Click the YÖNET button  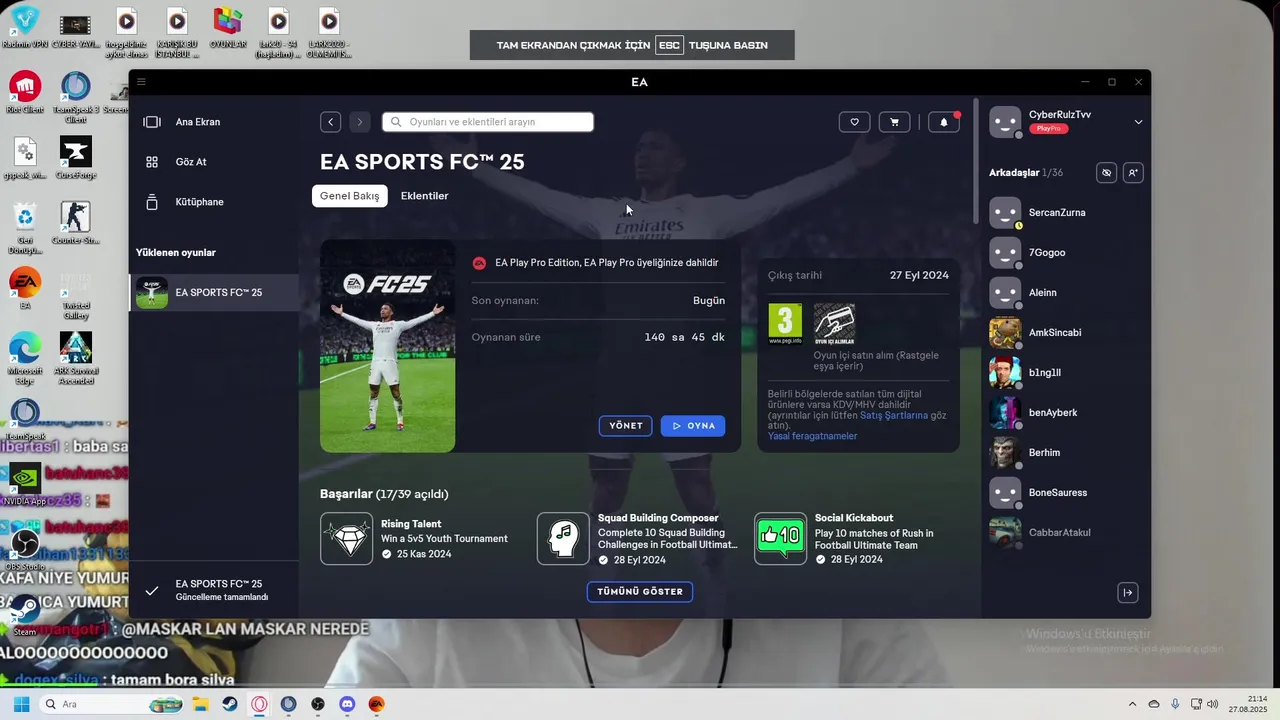(x=626, y=426)
